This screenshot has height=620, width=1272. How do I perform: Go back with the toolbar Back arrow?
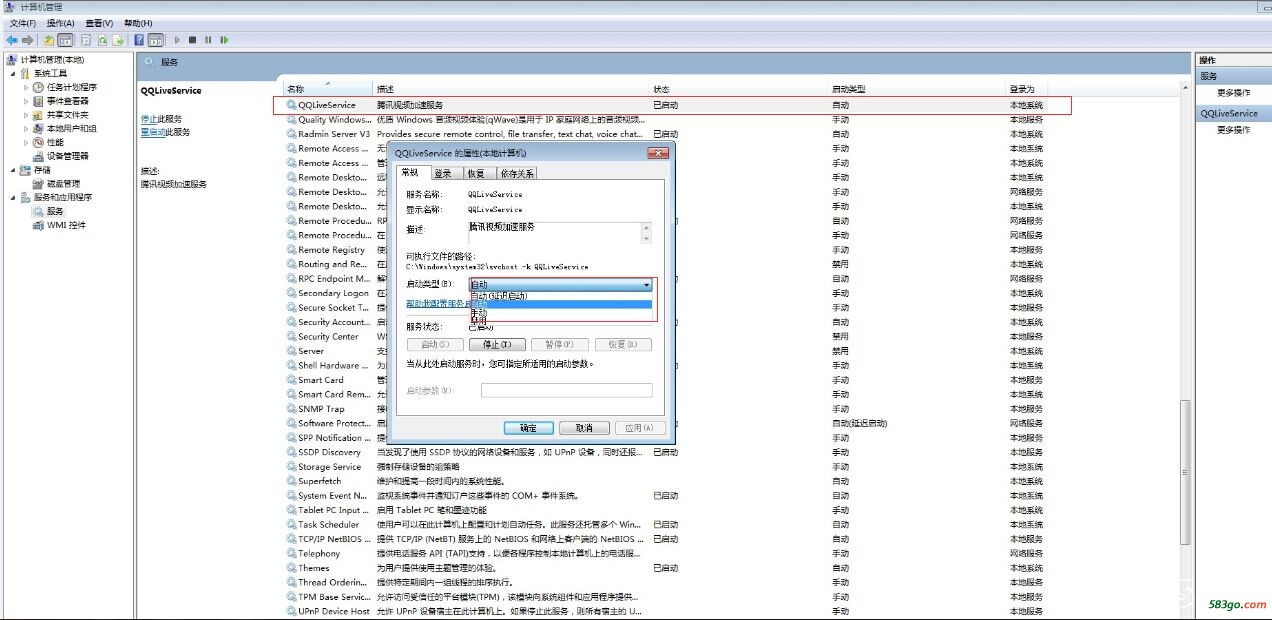[11, 40]
